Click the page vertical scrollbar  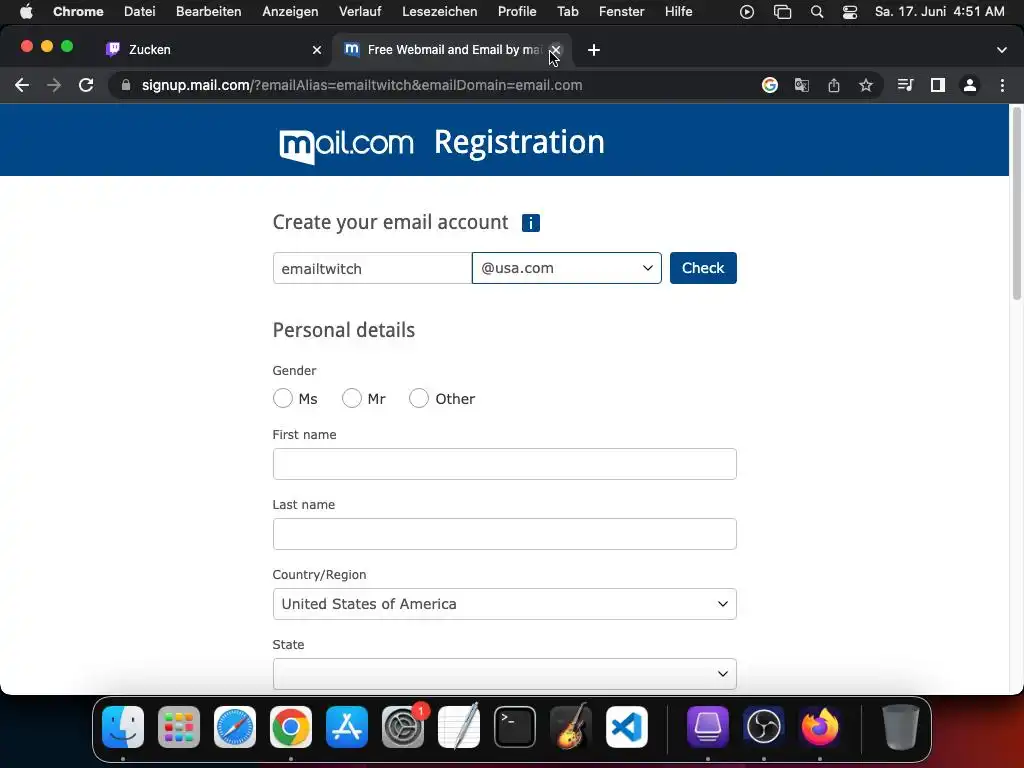click(1016, 202)
